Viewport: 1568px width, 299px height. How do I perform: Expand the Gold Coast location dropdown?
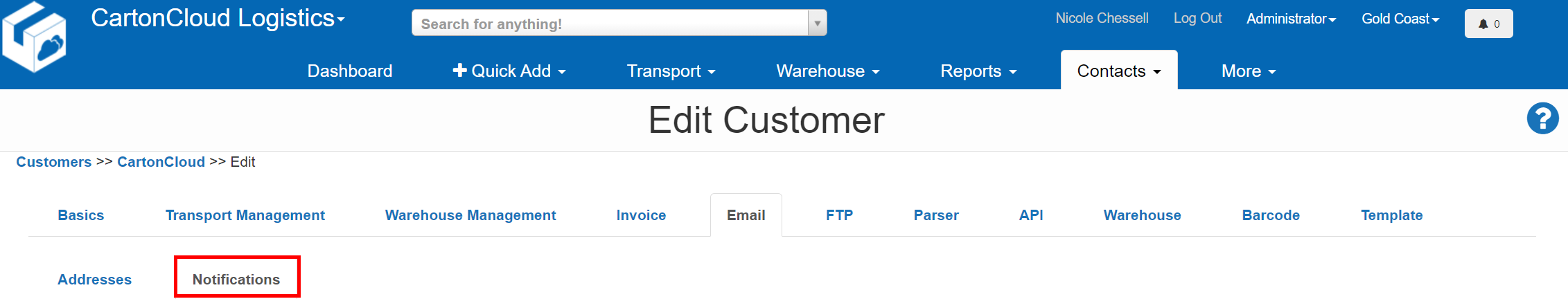click(1400, 19)
